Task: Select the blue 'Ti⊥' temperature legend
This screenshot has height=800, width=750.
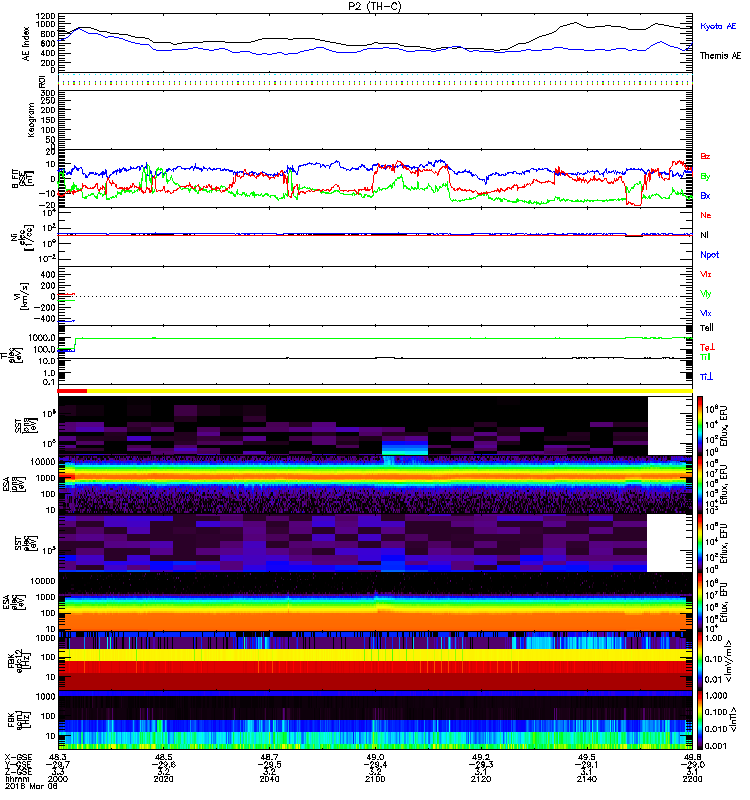Action: 706,377
